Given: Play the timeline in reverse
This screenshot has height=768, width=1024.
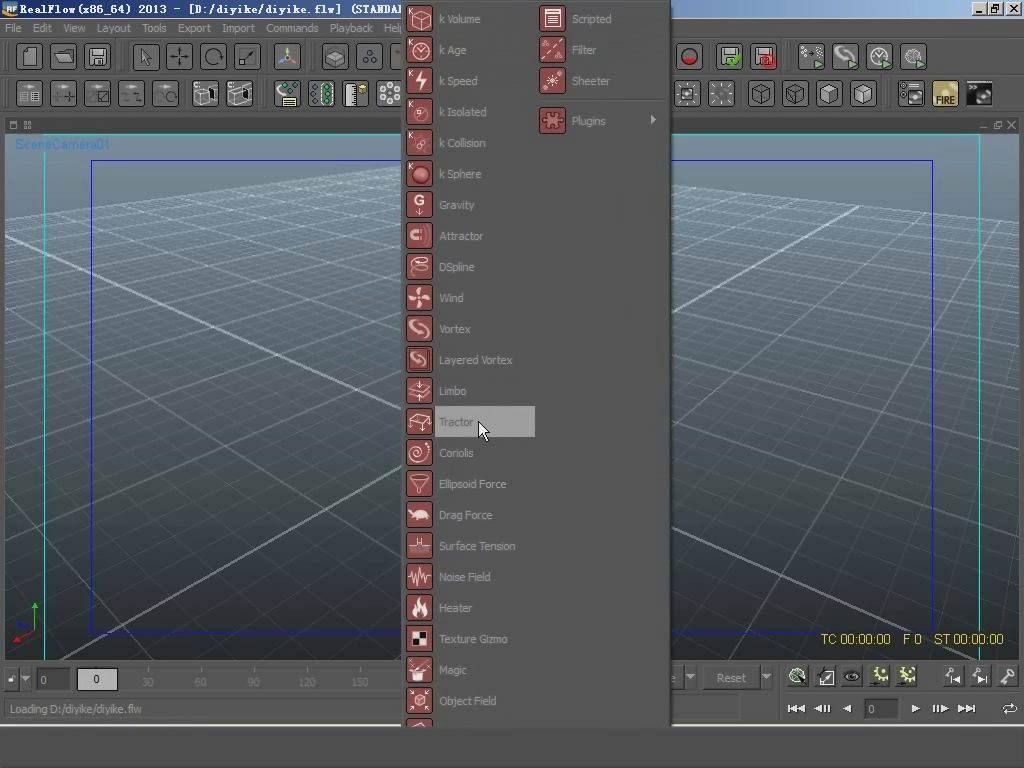Looking at the screenshot, I should coord(847,709).
